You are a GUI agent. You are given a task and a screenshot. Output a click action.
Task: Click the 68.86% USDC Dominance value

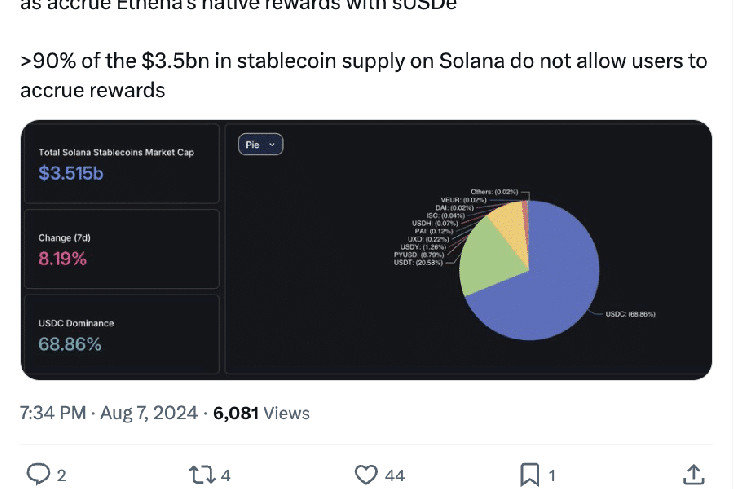(70, 344)
